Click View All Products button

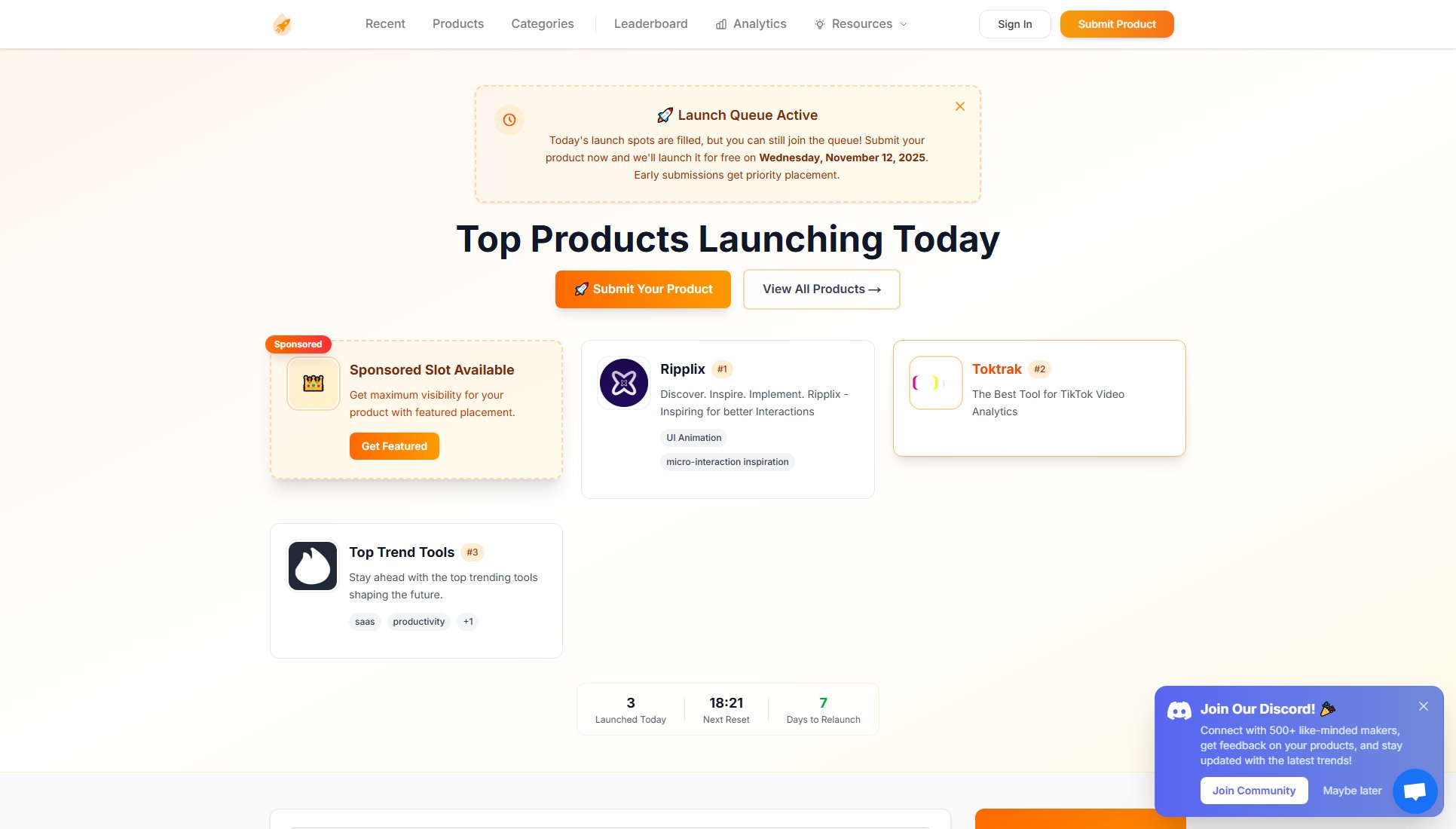(821, 289)
